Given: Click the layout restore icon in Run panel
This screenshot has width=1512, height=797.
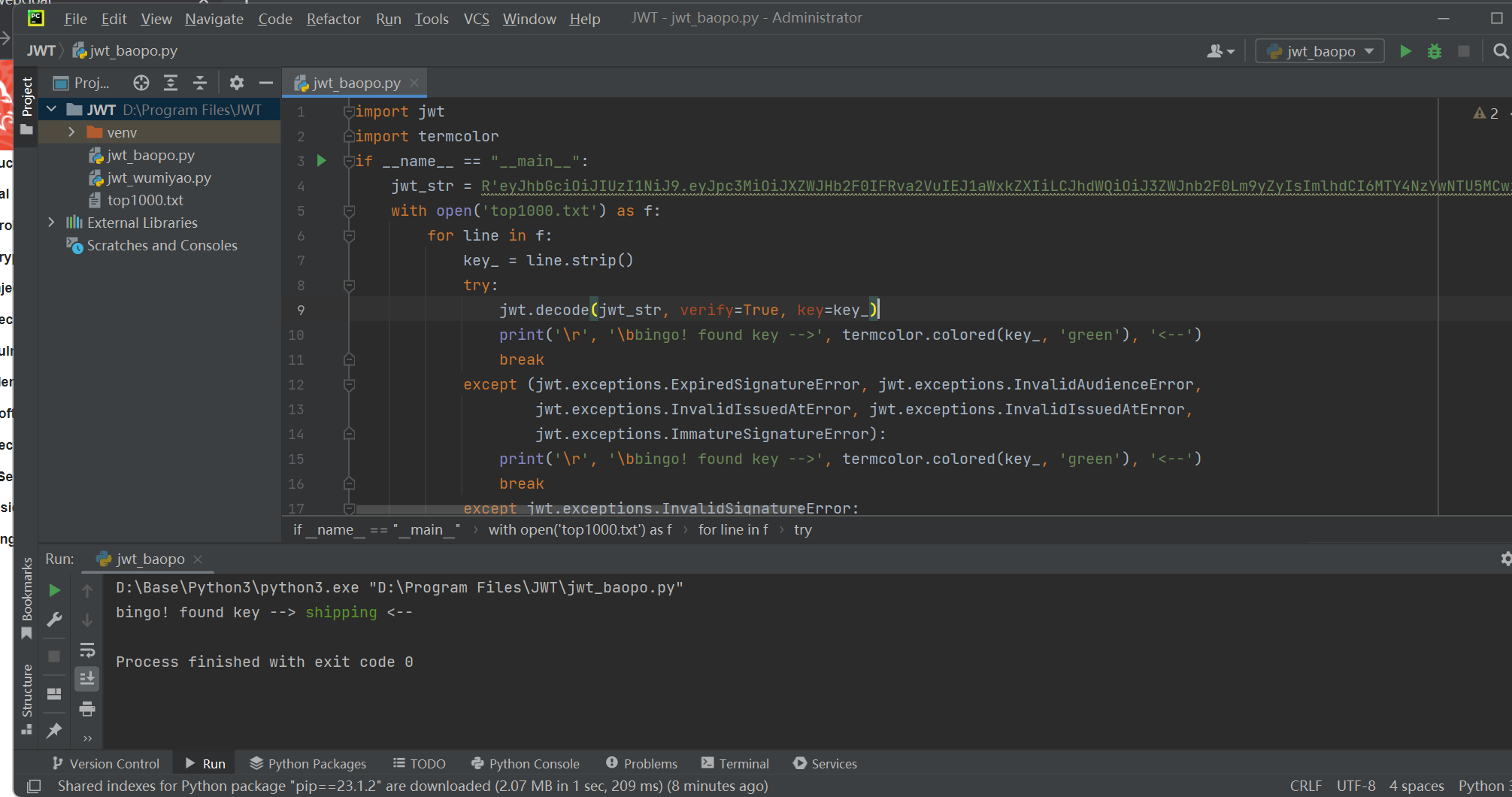Looking at the screenshot, I should click(x=54, y=693).
